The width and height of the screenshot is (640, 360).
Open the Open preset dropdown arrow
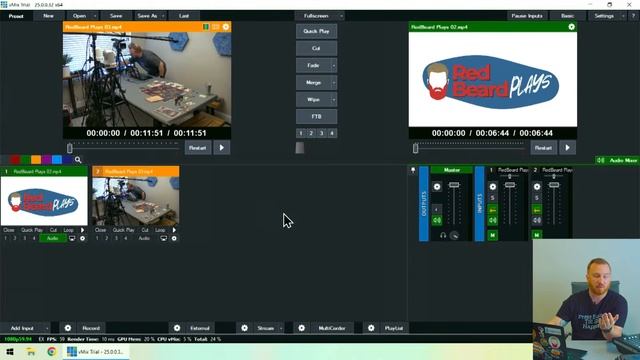(95, 16)
